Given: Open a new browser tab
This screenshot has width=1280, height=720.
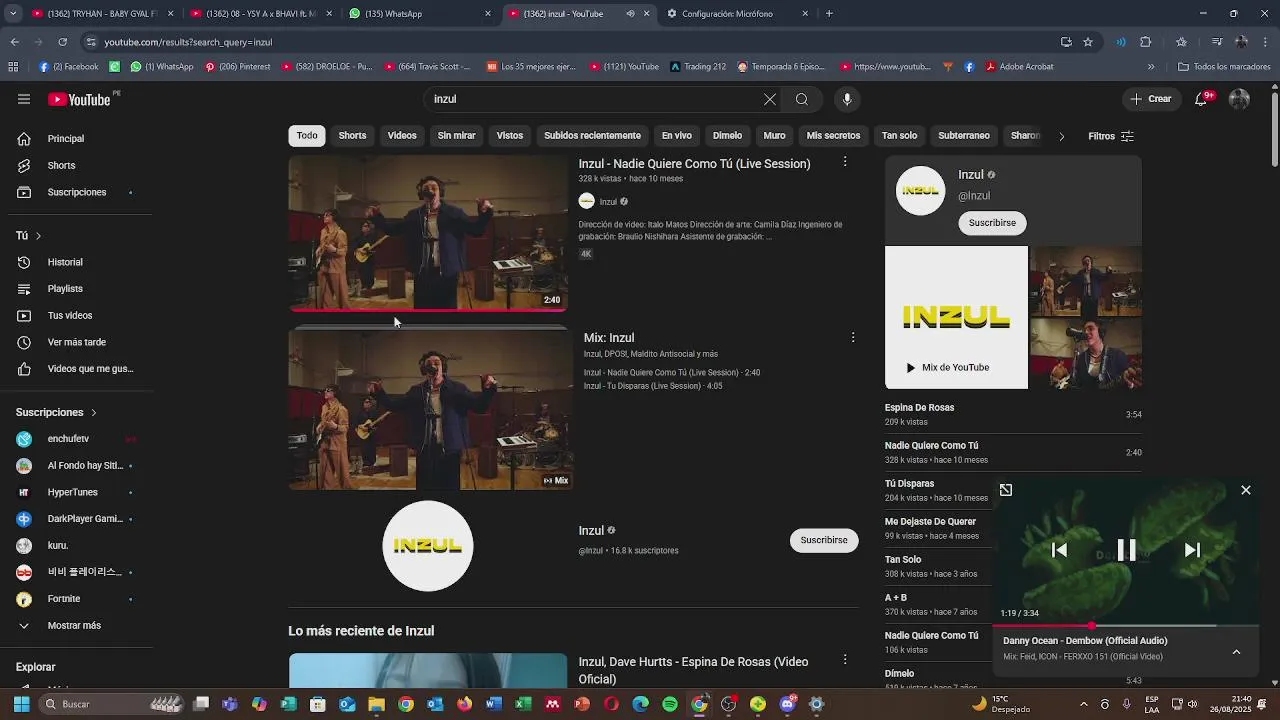Looking at the screenshot, I should pos(829,14).
